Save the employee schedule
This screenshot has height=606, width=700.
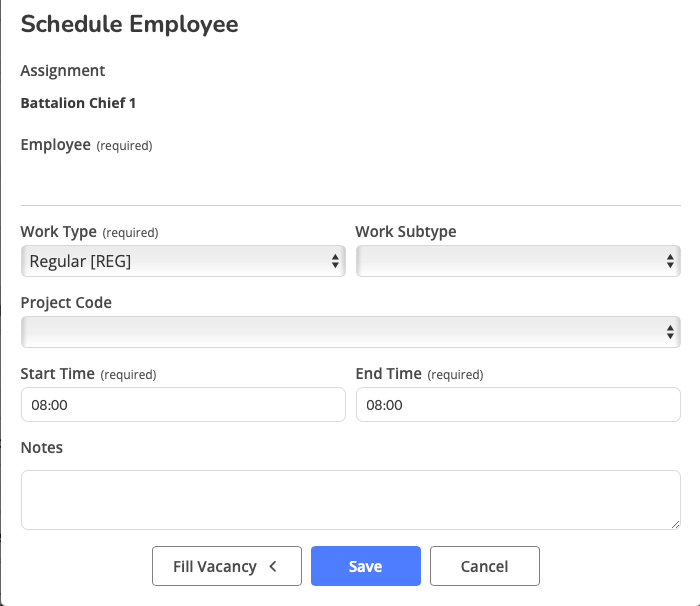(x=365, y=566)
